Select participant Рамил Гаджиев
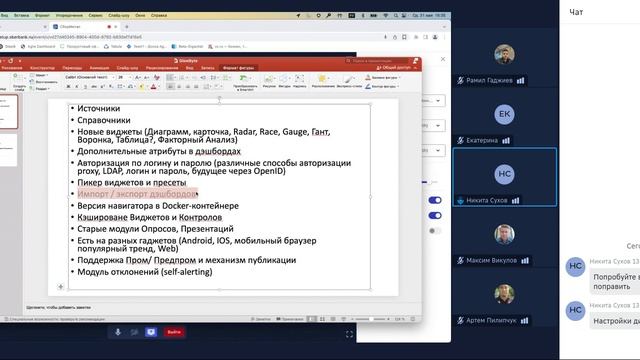The width and height of the screenshot is (640, 360). click(x=504, y=58)
